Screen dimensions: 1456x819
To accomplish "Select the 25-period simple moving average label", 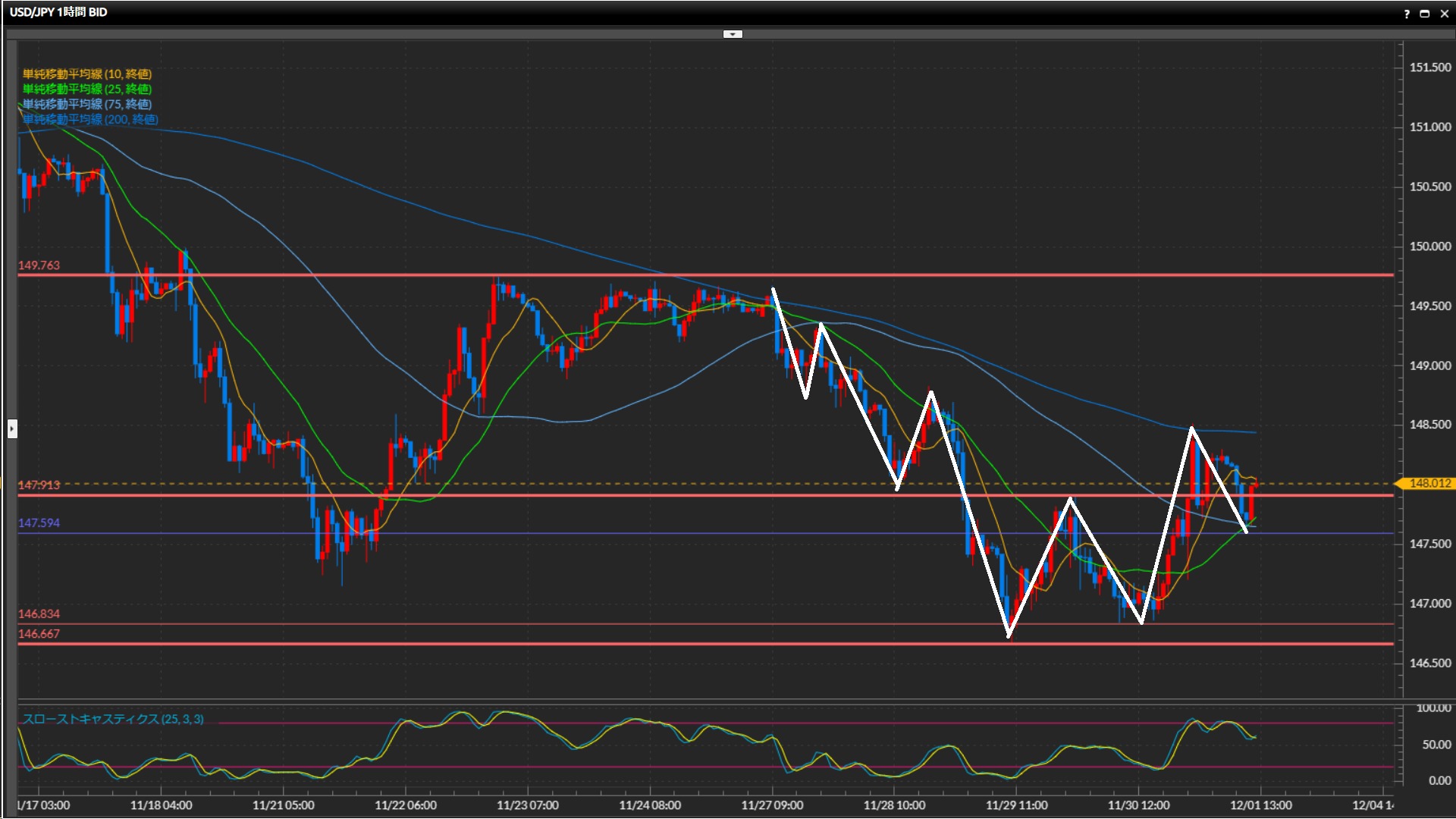I will (x=87, y=89).
